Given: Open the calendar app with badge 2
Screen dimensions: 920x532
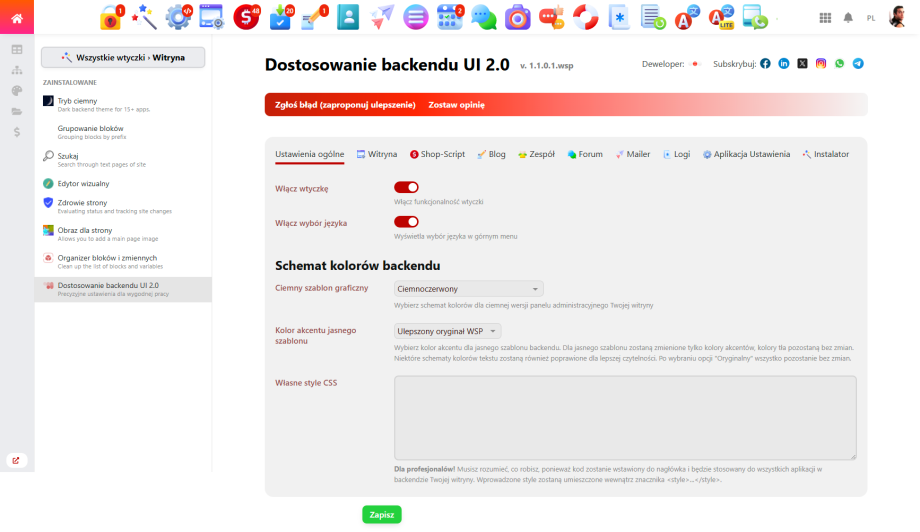Looking at the screenshot, I should pos(450,18).
